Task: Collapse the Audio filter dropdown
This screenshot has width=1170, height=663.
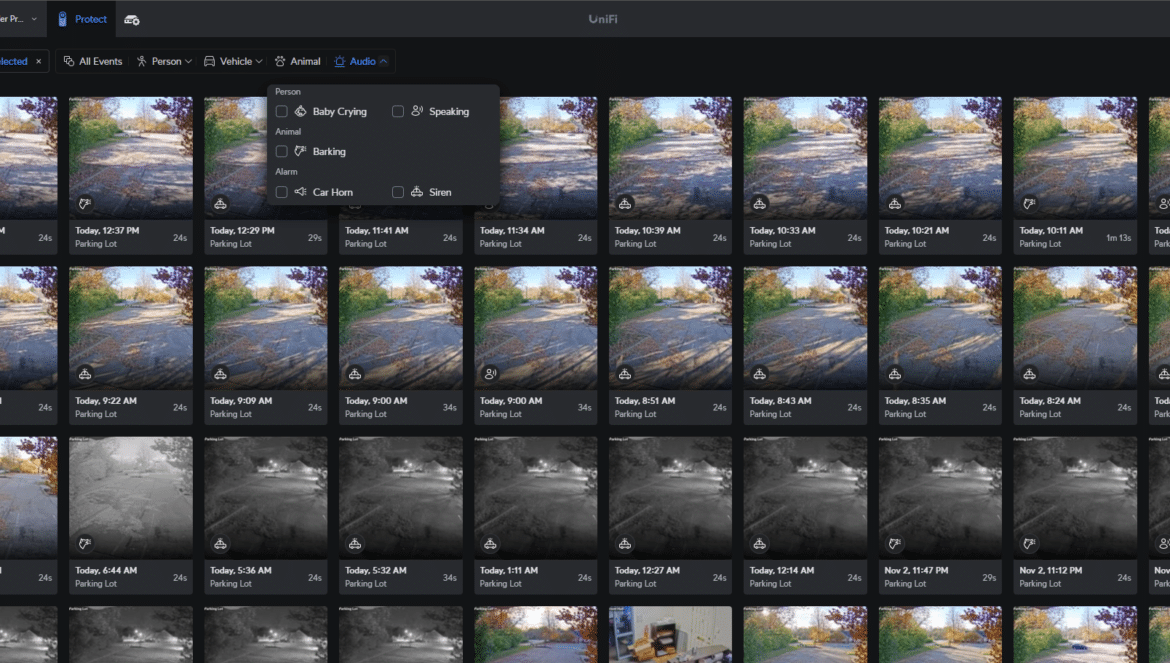Action: [x=361, y=61]
